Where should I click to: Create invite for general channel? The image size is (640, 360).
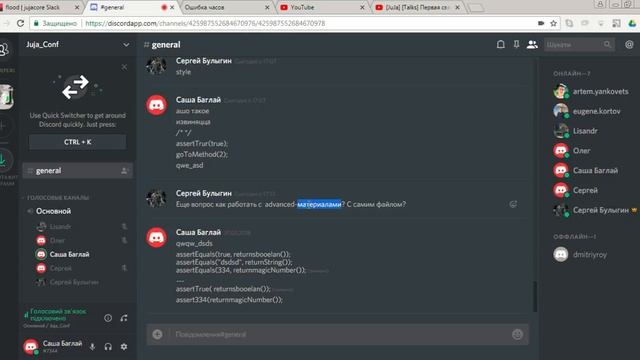125,171
